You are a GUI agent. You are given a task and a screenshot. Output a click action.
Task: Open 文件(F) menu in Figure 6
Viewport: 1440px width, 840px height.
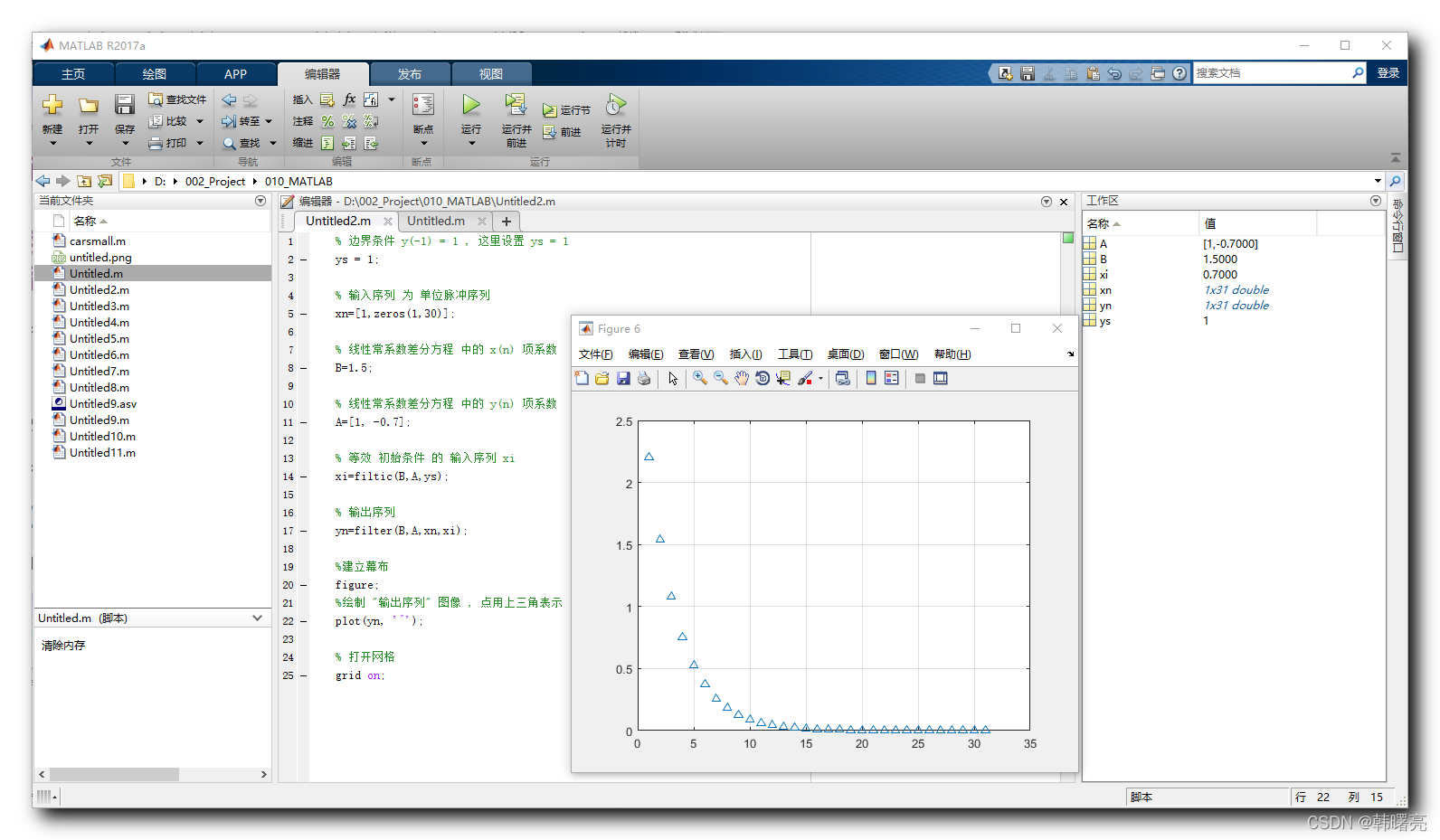point(595,354)
